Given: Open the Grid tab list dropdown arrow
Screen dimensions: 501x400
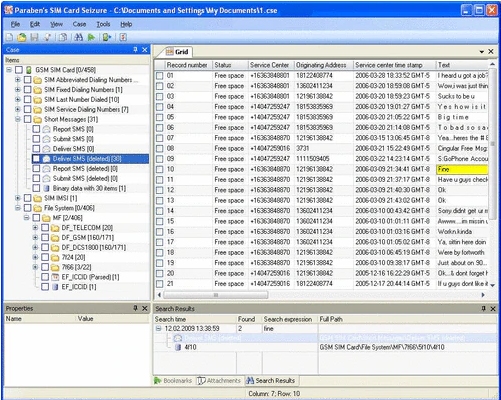Looking at the screenshot, I should click(x=482, y=52).
